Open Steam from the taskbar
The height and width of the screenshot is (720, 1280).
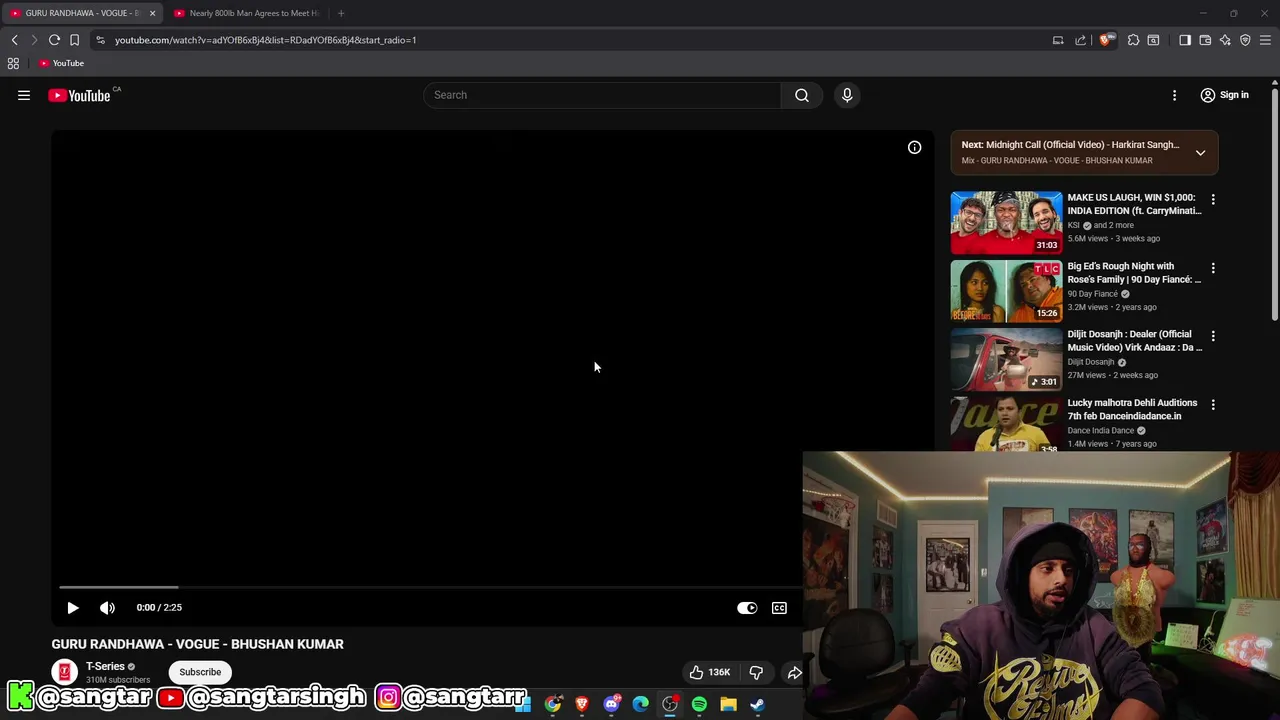(757, 704)
